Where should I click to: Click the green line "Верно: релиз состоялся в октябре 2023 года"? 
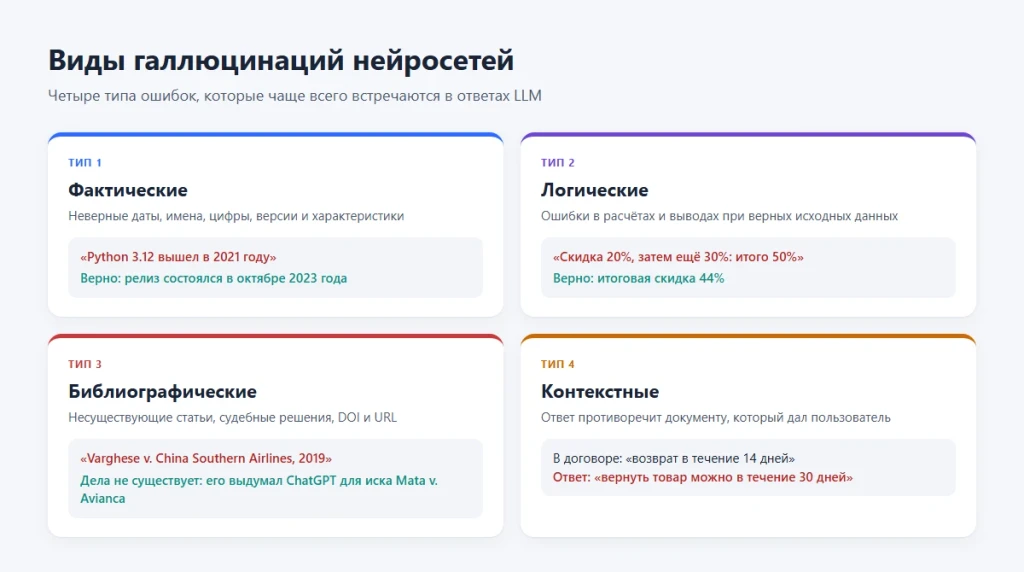point(214,278)
